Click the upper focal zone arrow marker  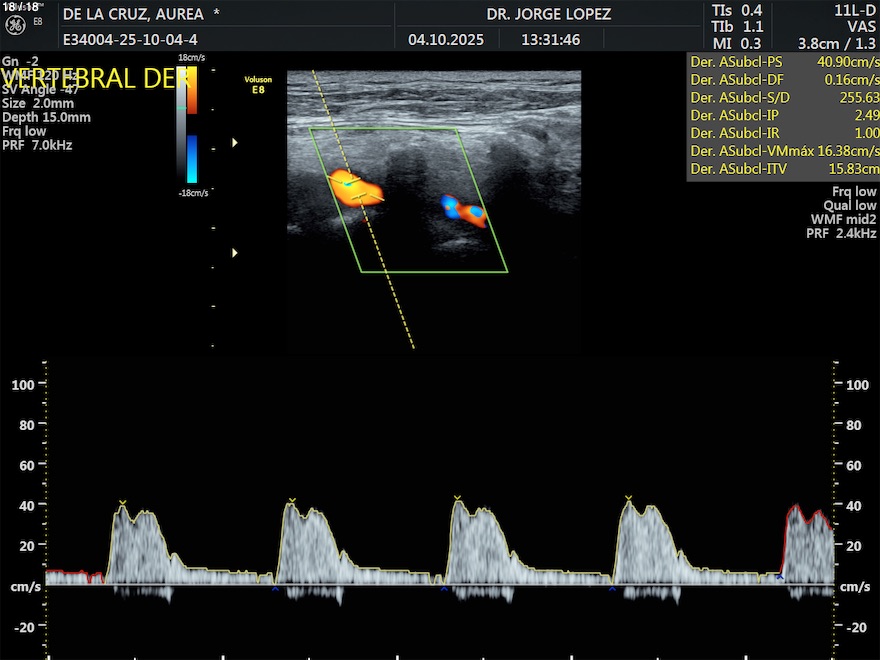point(235,143)
